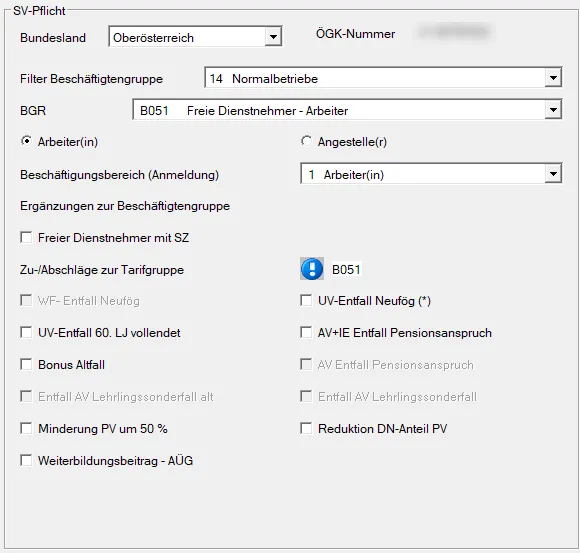Enable Reduktion DN-Anteil PV checkbox
580x553 pixels.
[x=306, y=429]
